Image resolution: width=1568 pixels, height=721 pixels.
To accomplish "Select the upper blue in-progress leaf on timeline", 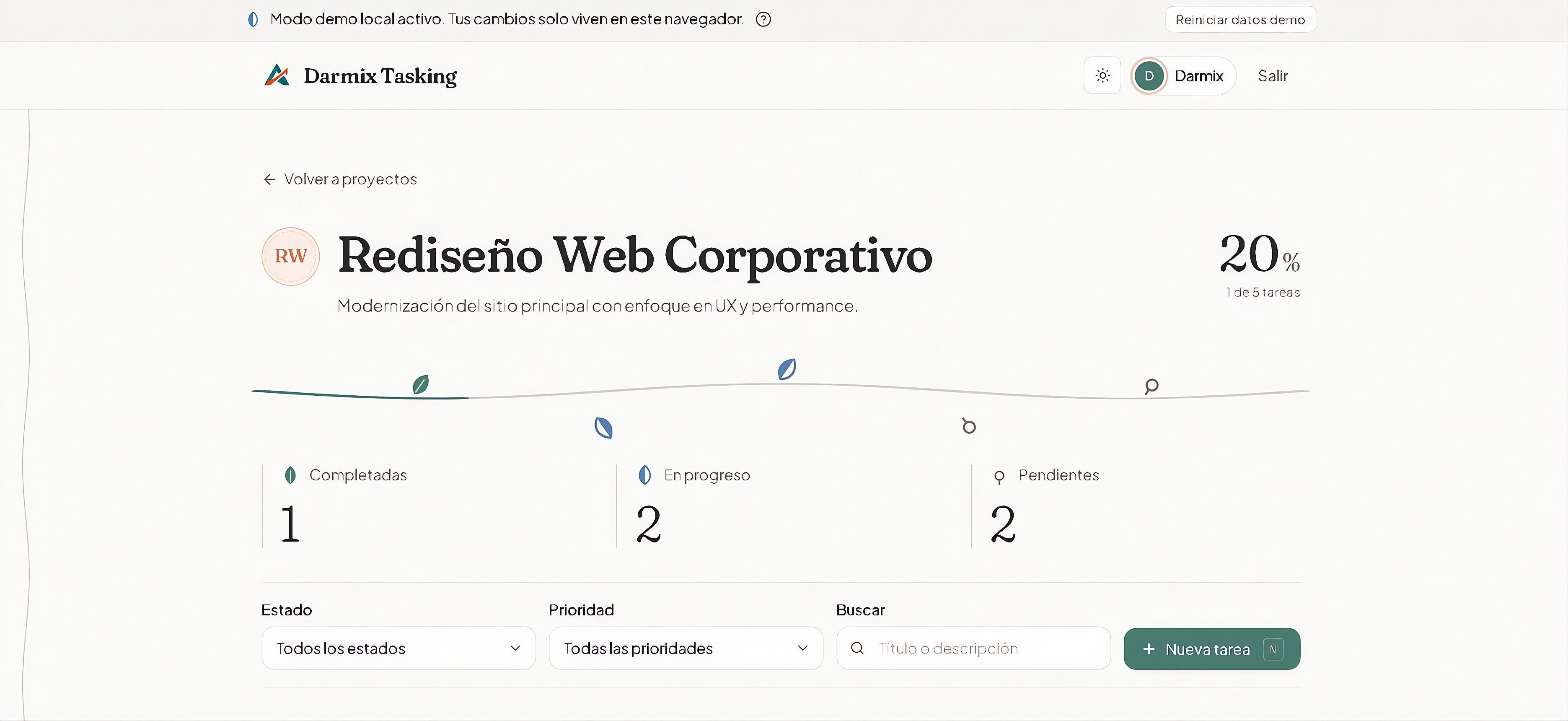I will coord(787,369).
